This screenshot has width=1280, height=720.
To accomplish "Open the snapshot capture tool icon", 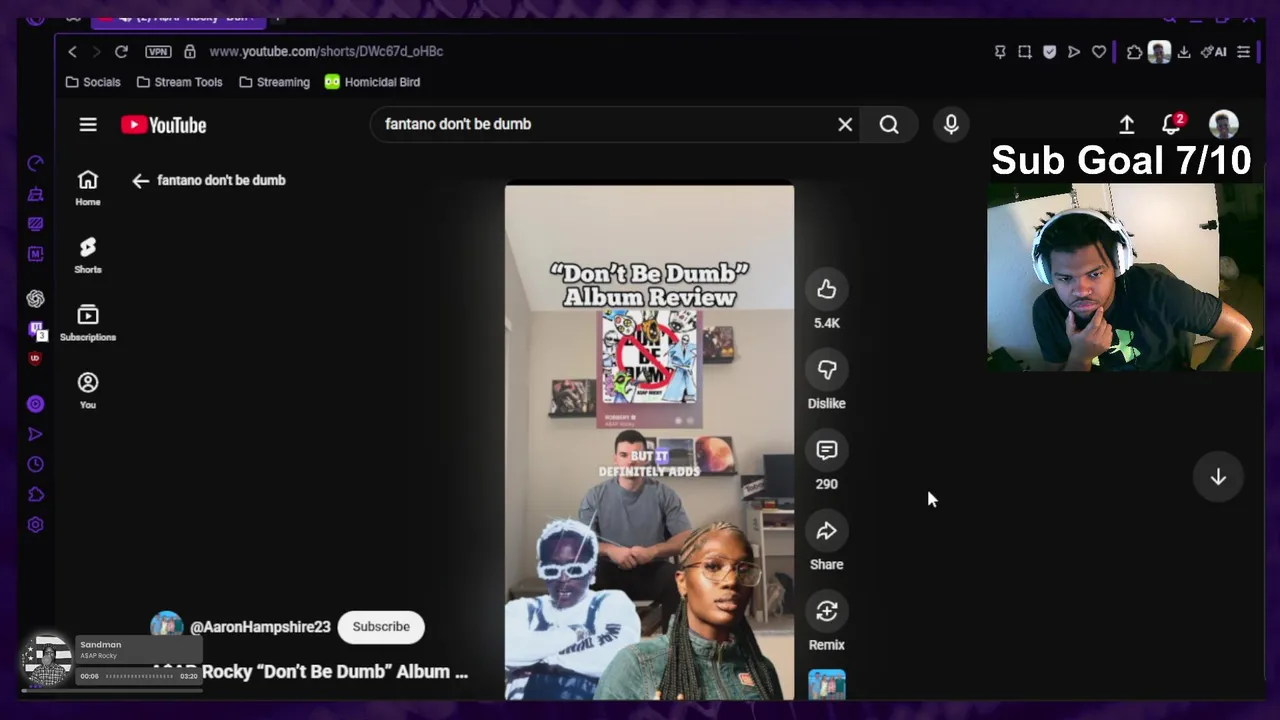I will (x=1025, y=52).
